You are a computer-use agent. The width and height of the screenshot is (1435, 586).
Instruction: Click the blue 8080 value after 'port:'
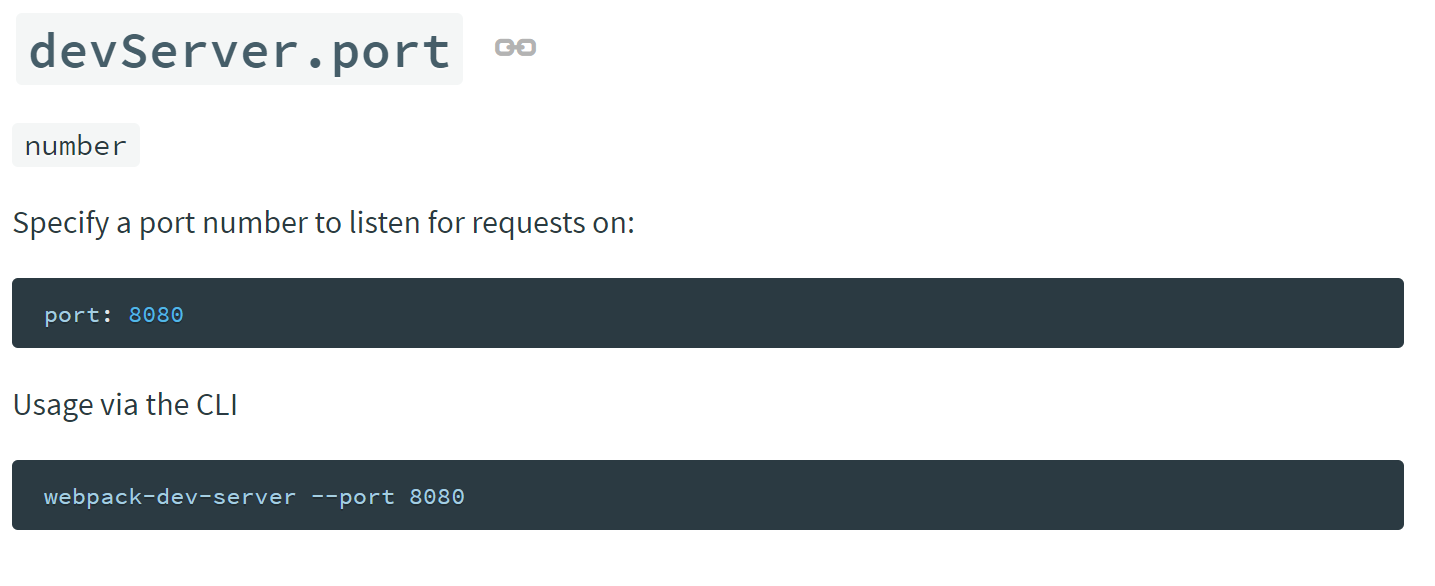tap(156, 315)
